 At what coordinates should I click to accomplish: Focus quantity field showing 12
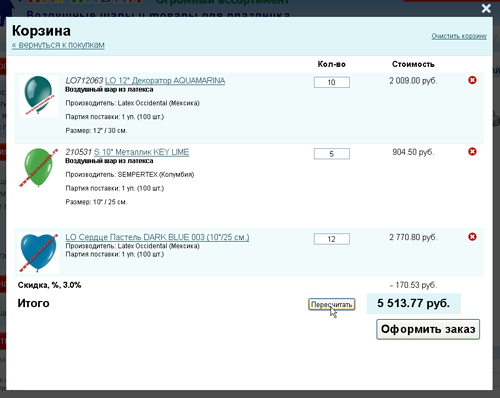click(332, 239)
